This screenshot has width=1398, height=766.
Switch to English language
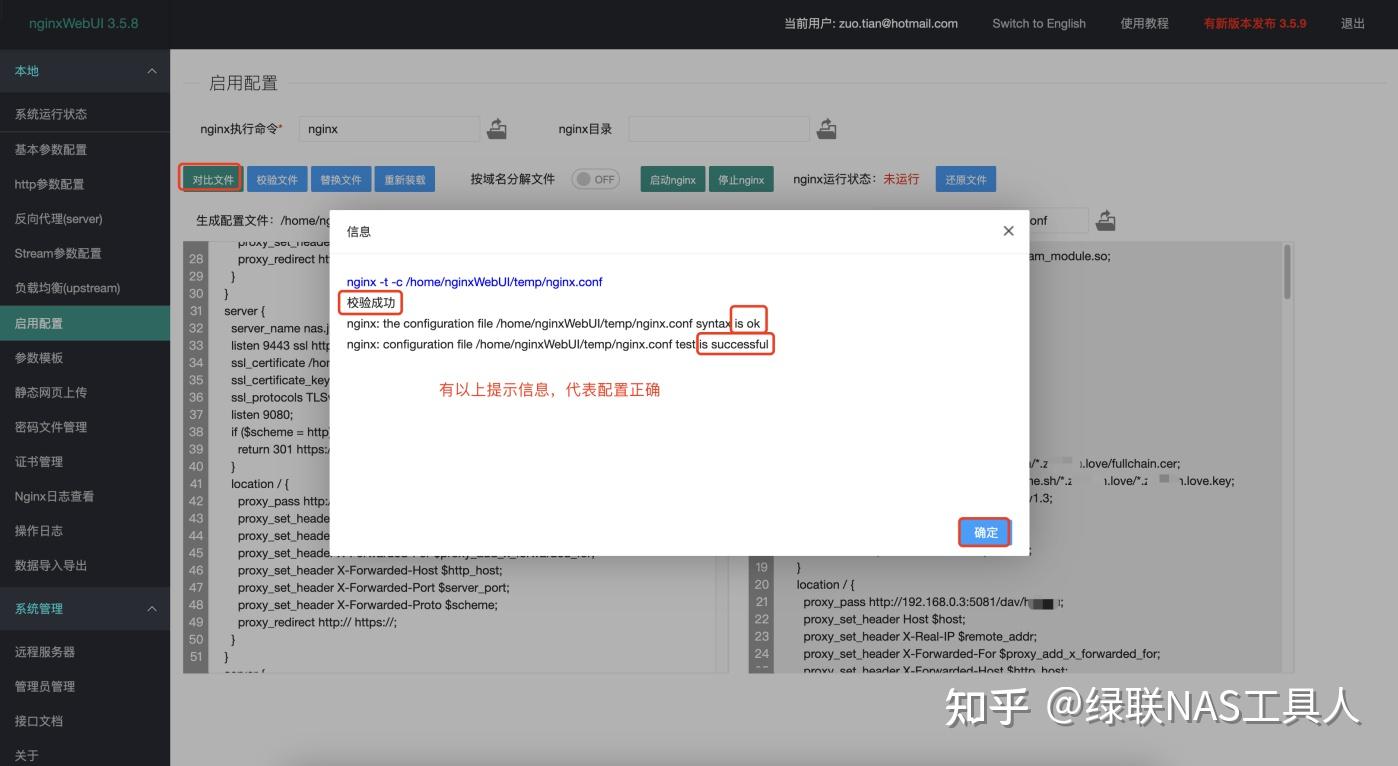(1038, 23)
